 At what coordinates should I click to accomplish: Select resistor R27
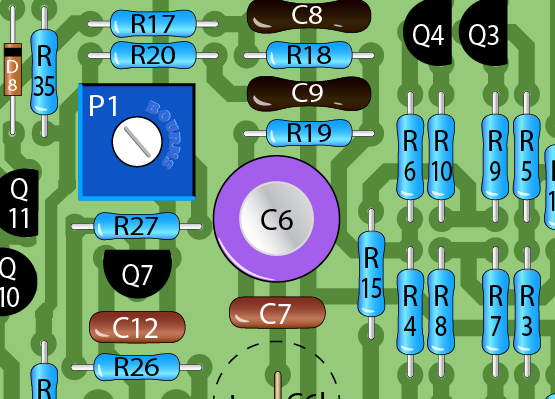pyautogui.click(x=137, y=226)
